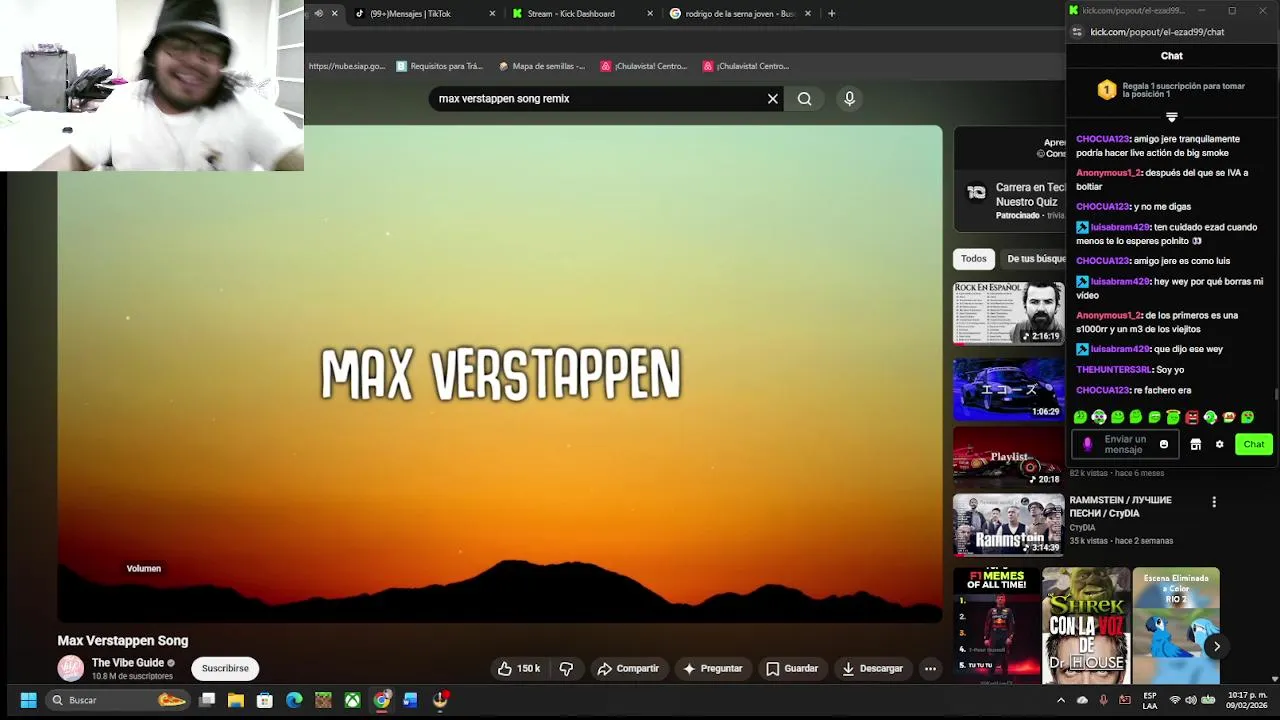Click the Preguntar button
This screenshot has height=720, width=1280.
712,668
